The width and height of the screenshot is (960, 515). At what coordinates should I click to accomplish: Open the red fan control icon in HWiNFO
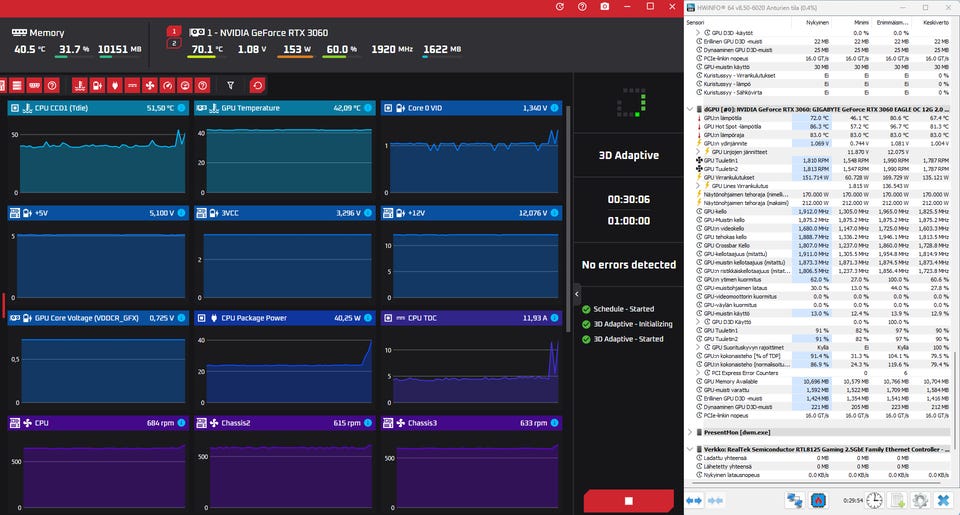[818, 500]
